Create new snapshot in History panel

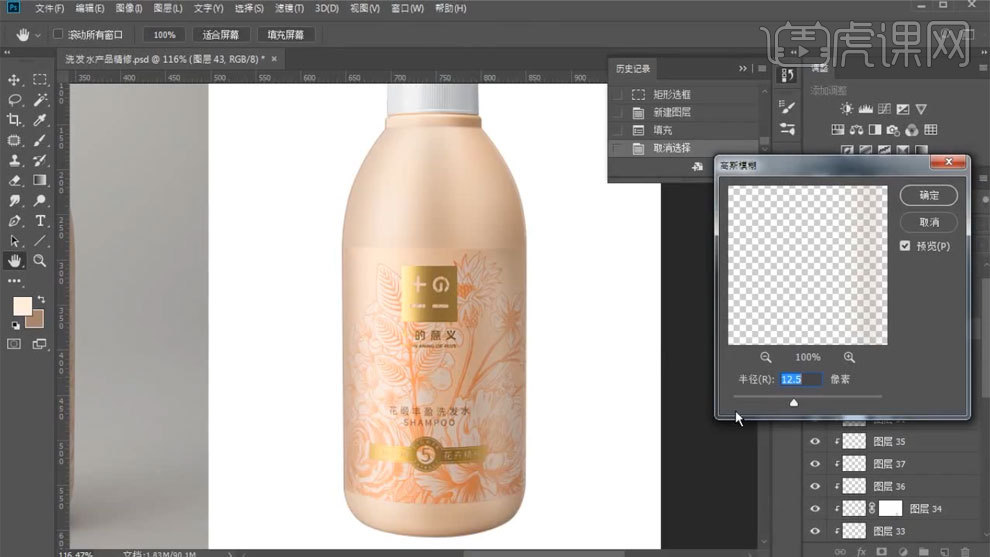tap(697, 167)
